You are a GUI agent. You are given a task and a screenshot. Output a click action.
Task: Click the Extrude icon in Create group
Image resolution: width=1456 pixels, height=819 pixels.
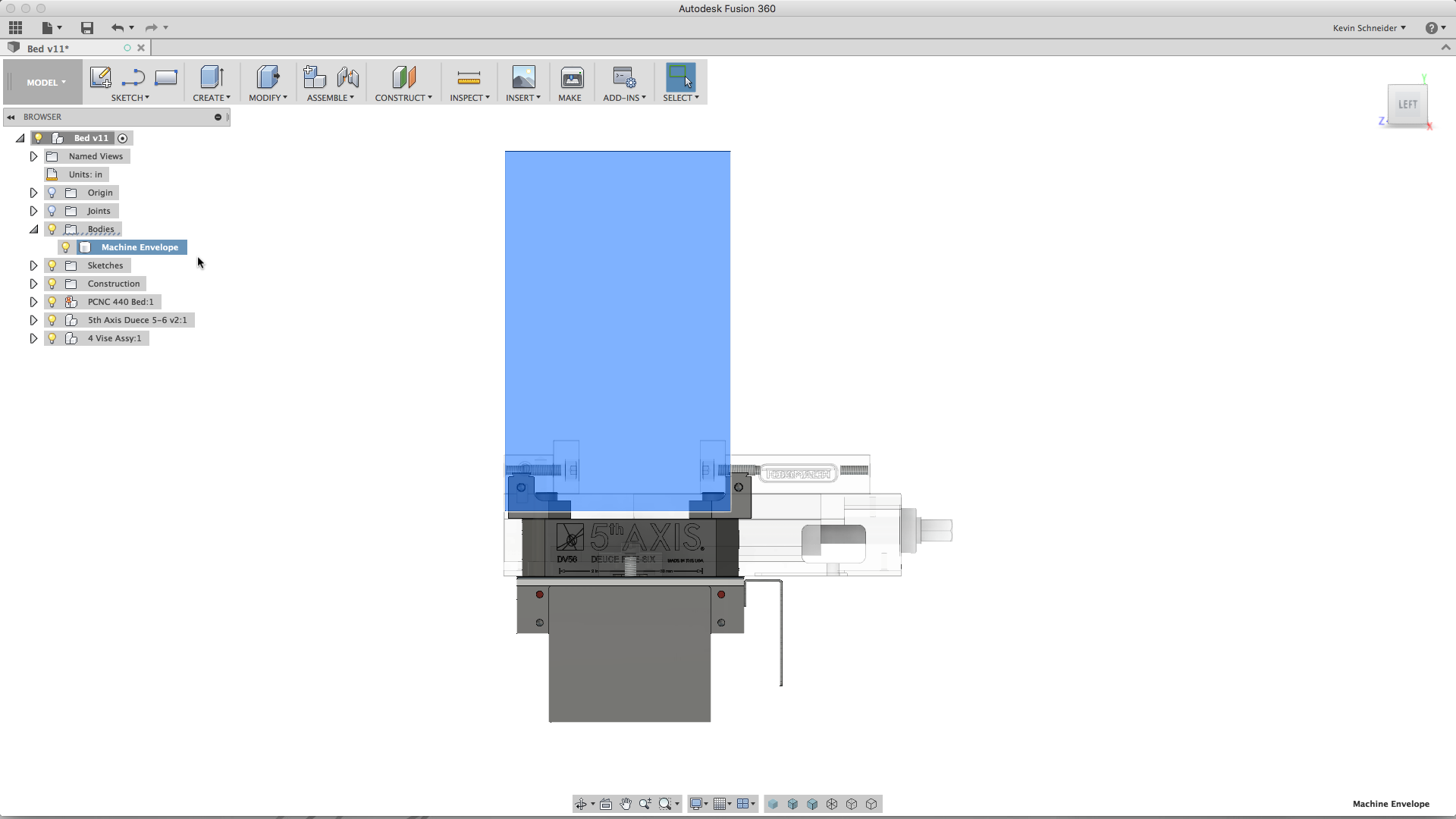pyautogui.click(x=212, y=77)
